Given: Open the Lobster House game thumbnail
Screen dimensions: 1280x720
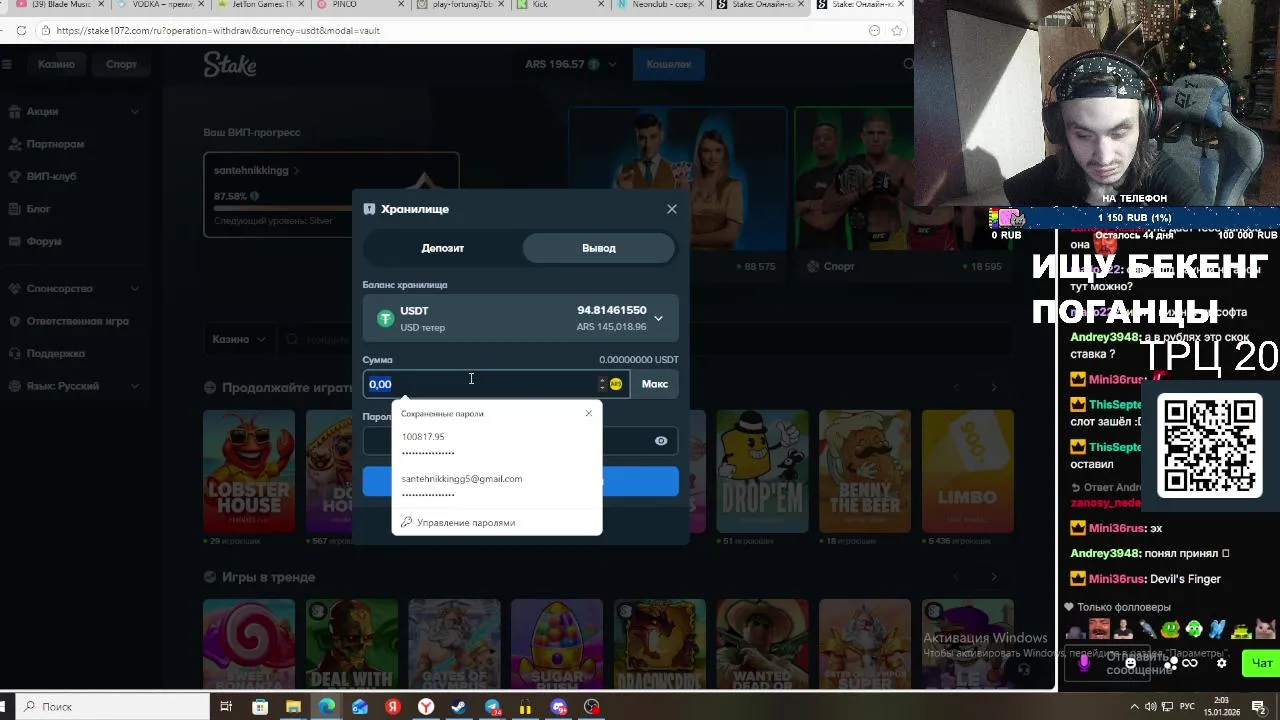Looking at the screenshot, I should 249,471.
